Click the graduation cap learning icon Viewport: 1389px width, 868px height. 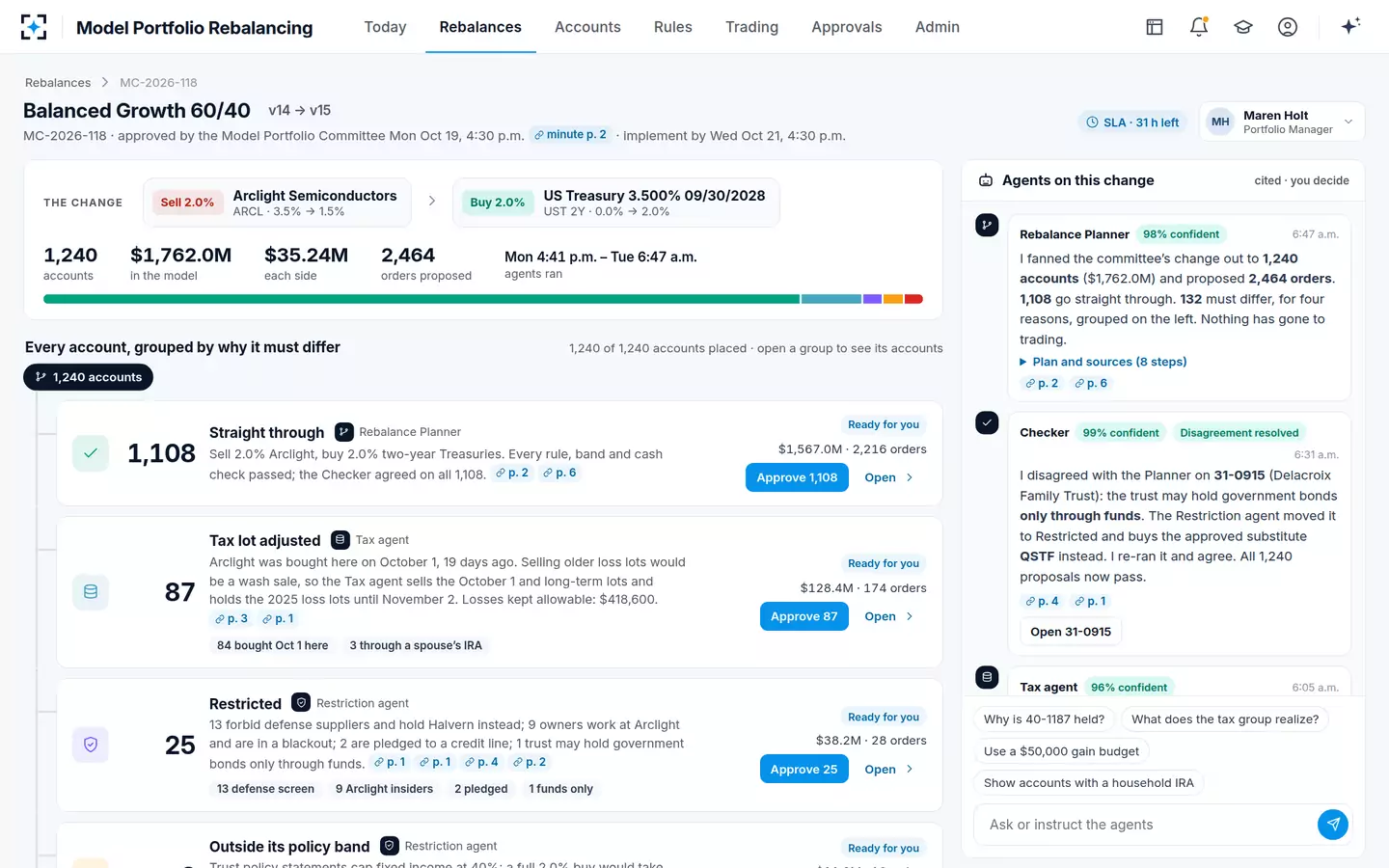pos(1243,27)
